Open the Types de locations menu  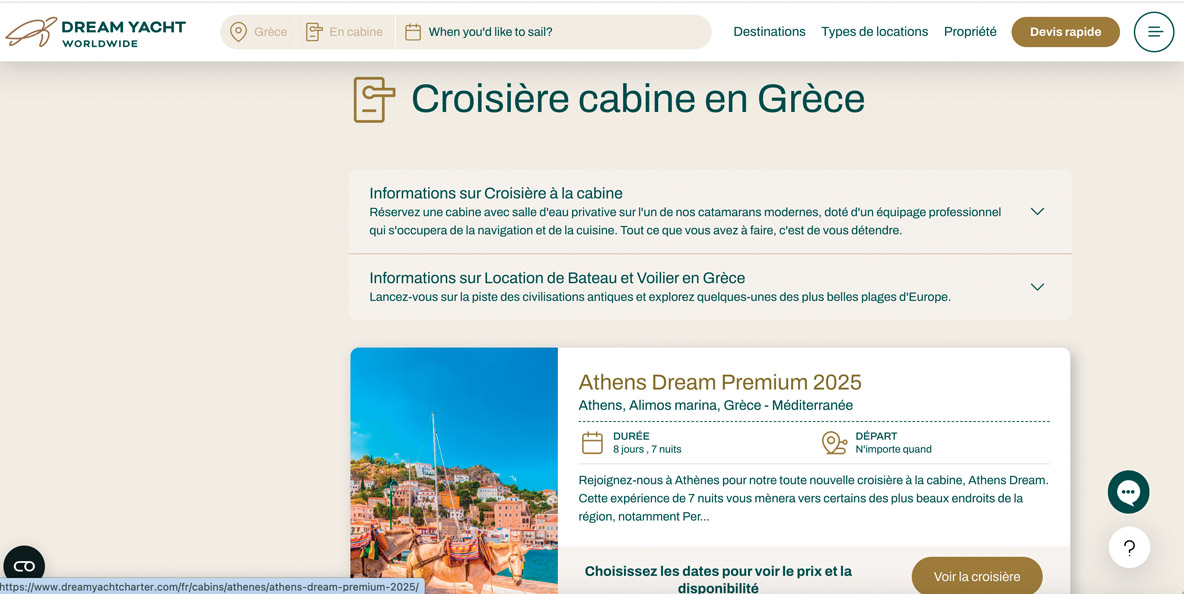pos(874,32)
